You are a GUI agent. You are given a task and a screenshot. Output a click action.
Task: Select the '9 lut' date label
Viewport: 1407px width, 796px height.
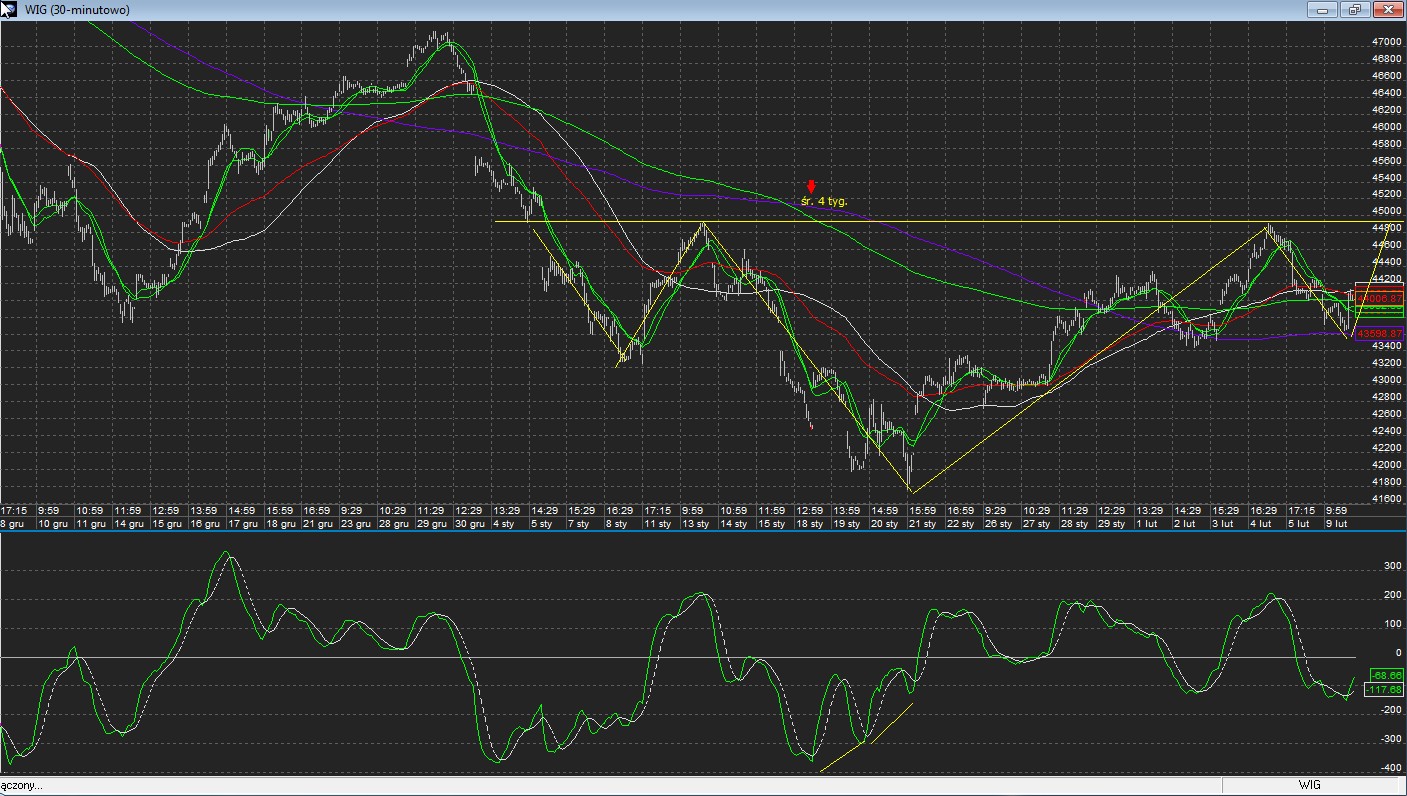(1336, 524)
